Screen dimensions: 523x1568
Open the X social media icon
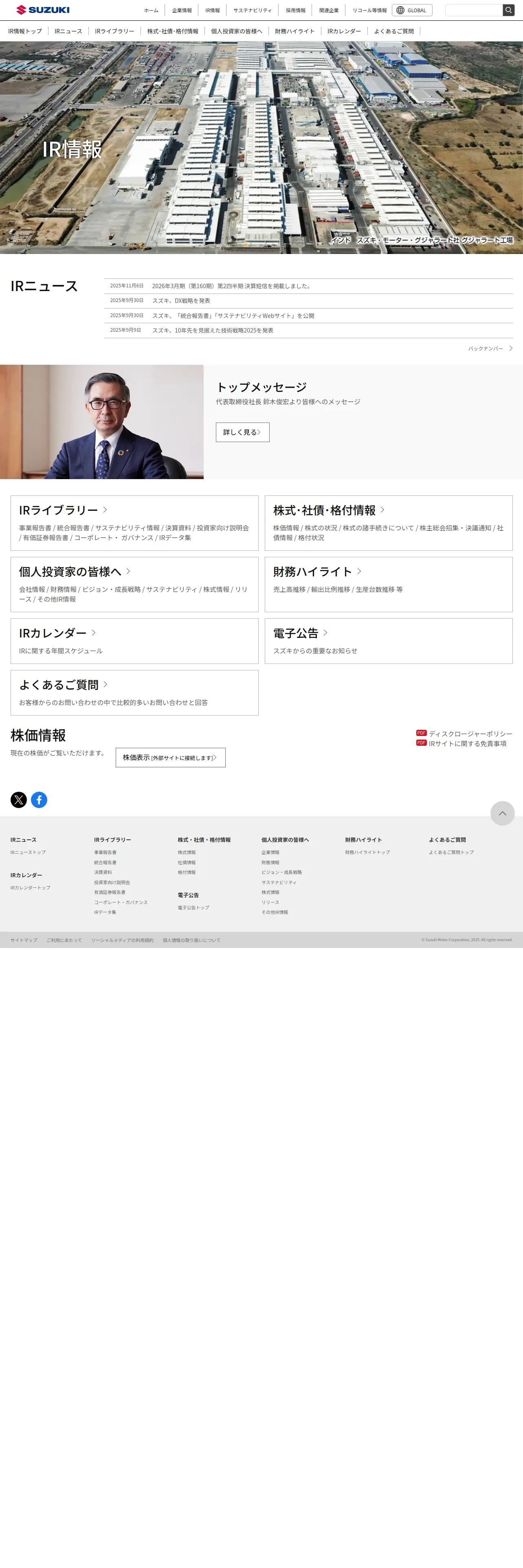19,800
